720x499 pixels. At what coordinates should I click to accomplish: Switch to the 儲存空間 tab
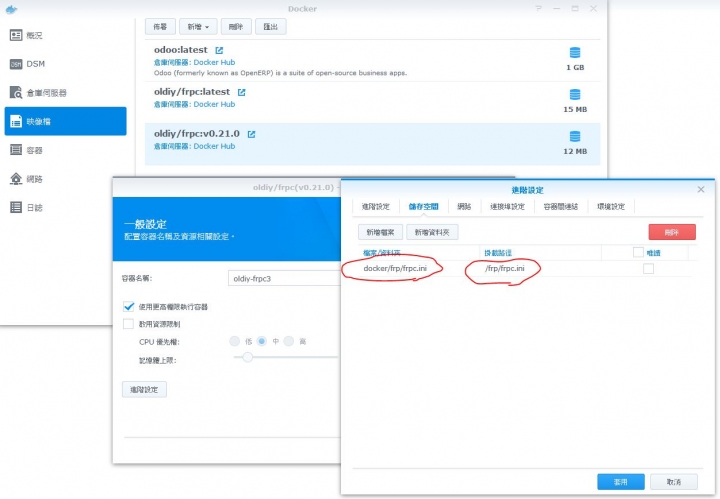423,207
